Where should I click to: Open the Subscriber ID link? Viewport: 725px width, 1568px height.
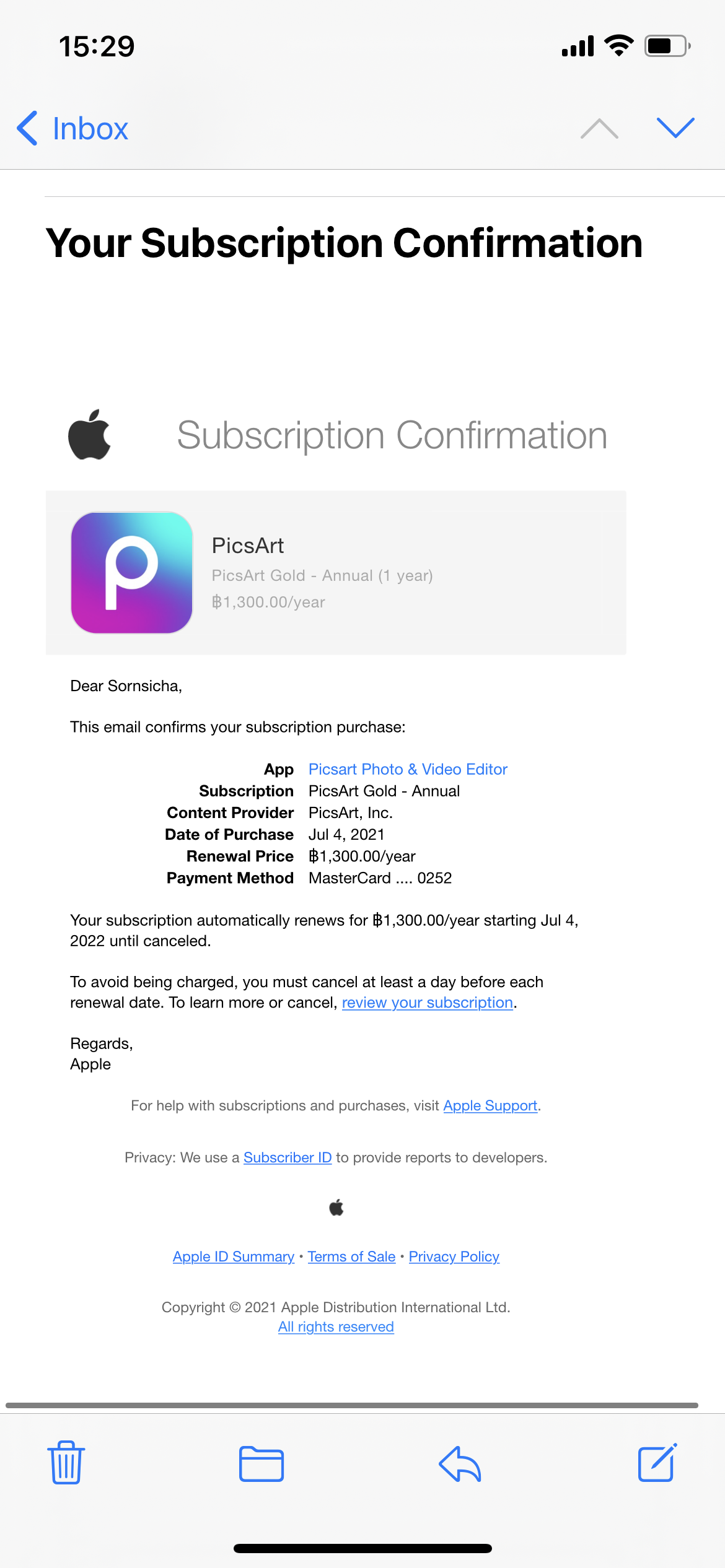(x=288, y=1157)
